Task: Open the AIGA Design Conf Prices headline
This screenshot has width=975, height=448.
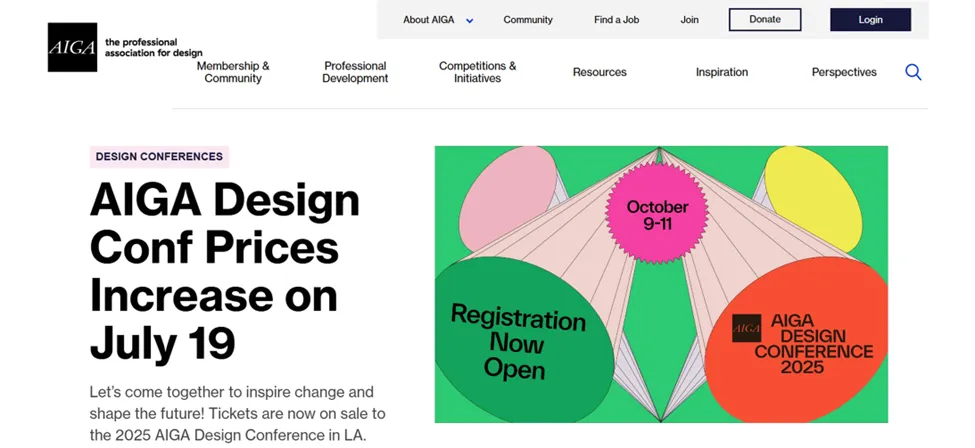Action: pos(225,271)
